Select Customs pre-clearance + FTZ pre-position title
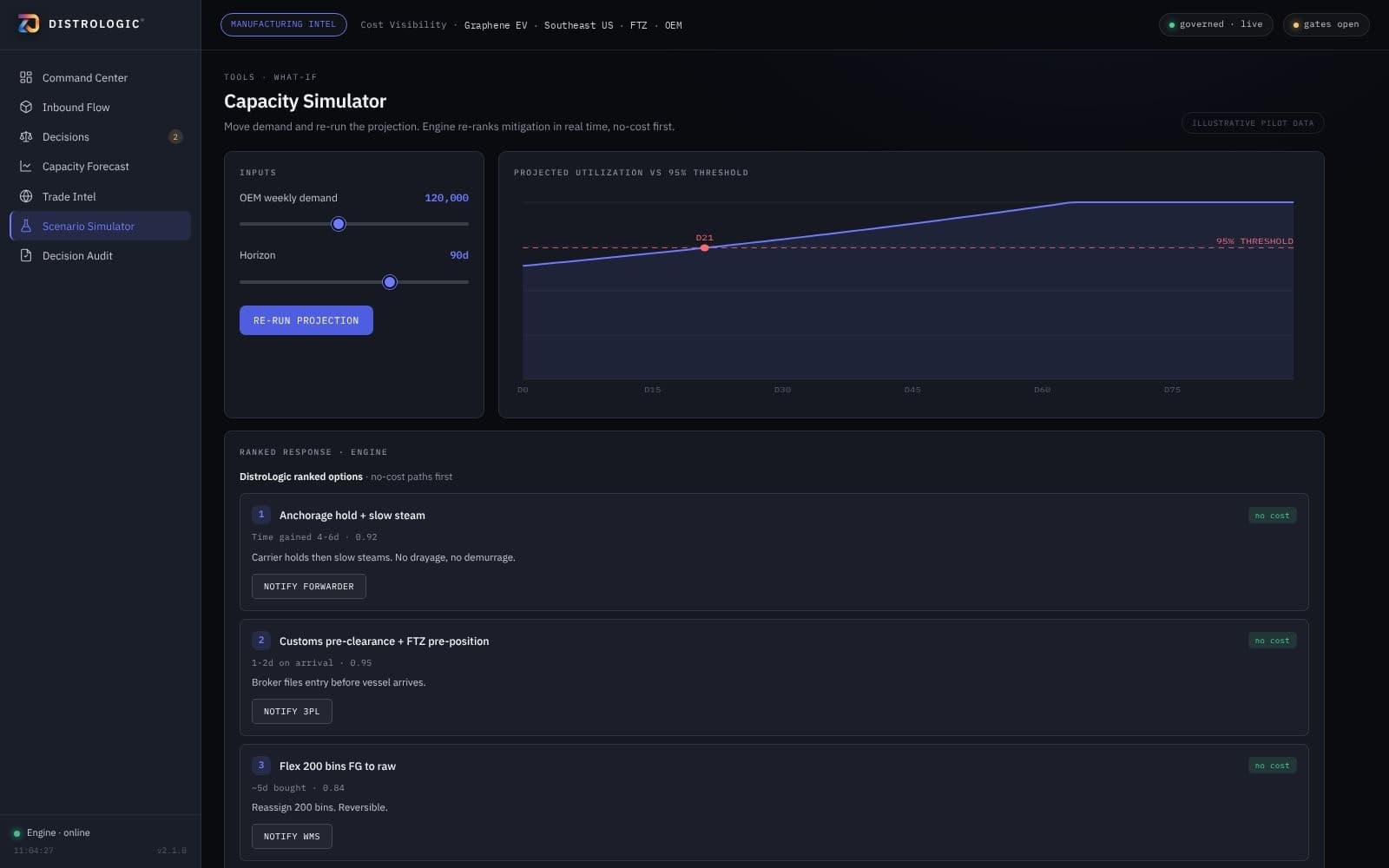 [x=384, y=641]
